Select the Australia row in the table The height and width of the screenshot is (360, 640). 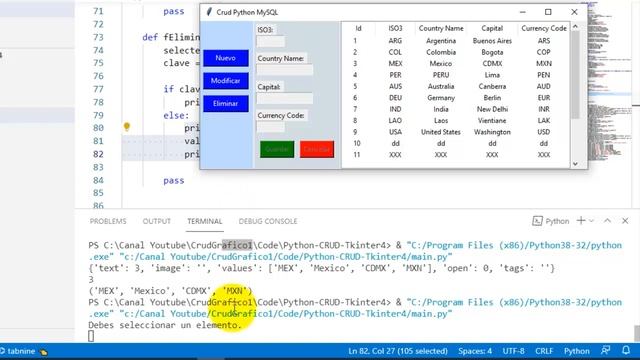click(x=456, y=87)
